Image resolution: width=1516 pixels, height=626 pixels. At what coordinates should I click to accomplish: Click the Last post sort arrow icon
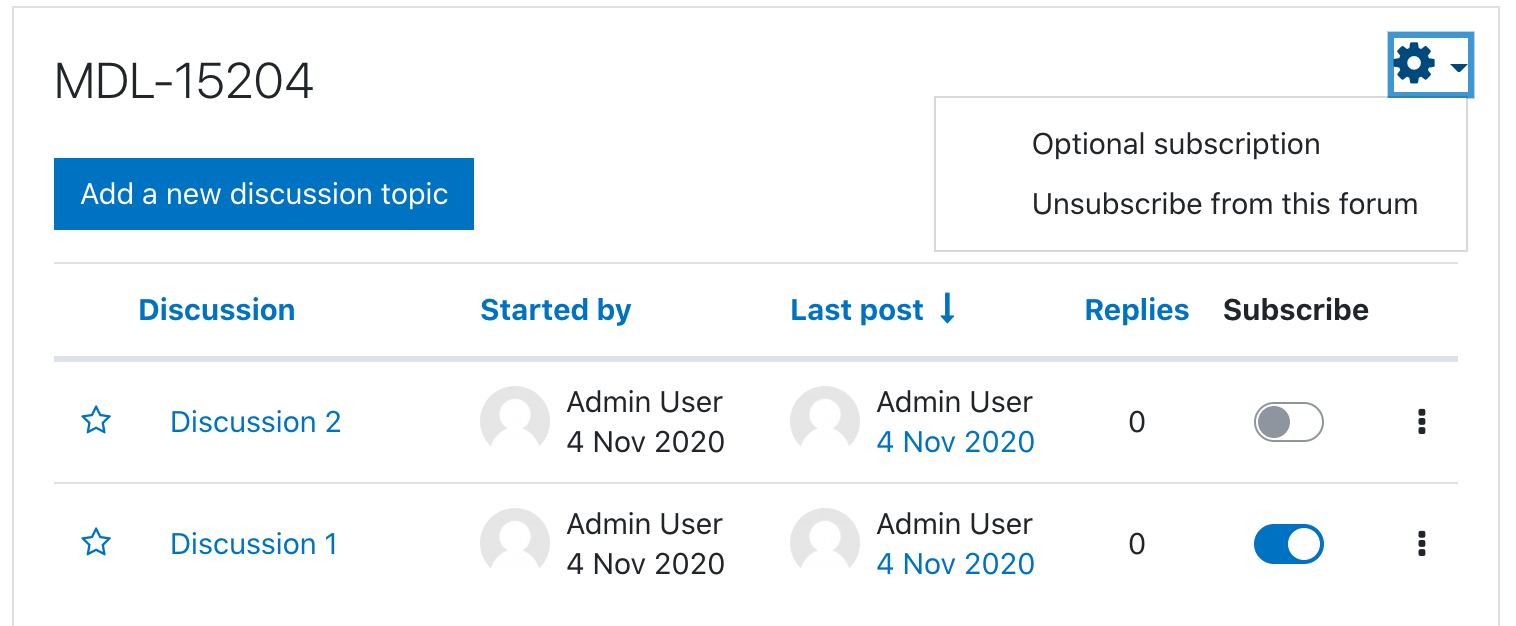[x=948, y=309]
